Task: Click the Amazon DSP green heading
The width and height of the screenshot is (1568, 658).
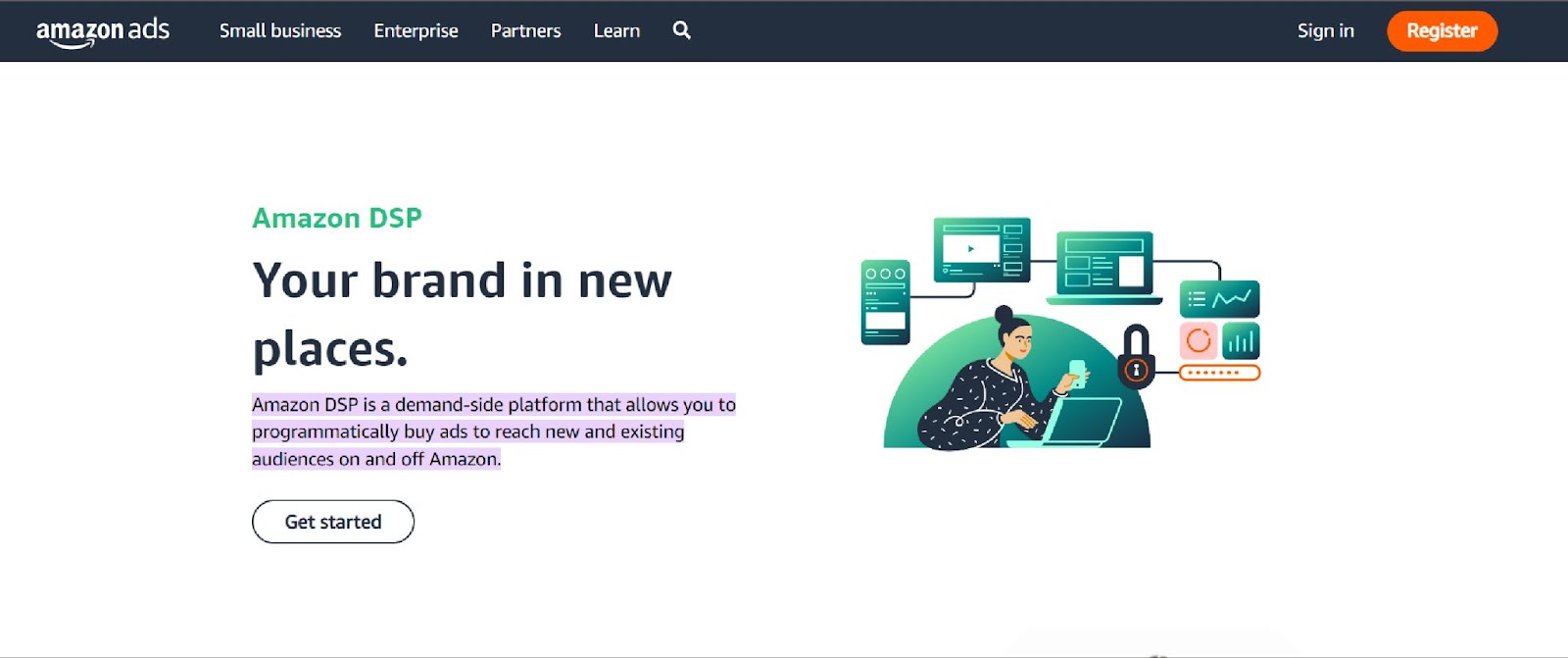Action: point(337,218)
